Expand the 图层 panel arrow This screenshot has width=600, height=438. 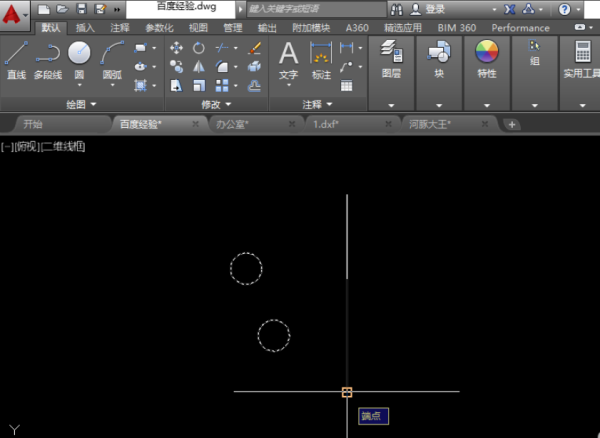tap(391, 106)
